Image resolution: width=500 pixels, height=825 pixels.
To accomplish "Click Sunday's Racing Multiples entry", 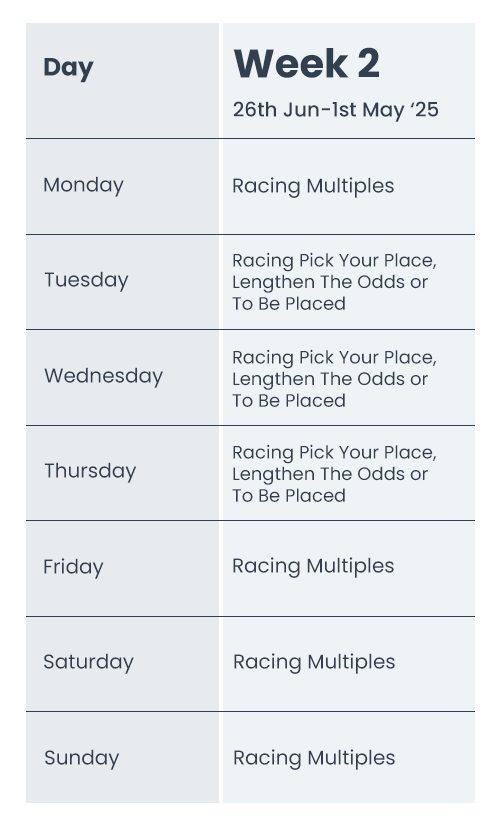I will pyautogui.click(x=314, y=758).
